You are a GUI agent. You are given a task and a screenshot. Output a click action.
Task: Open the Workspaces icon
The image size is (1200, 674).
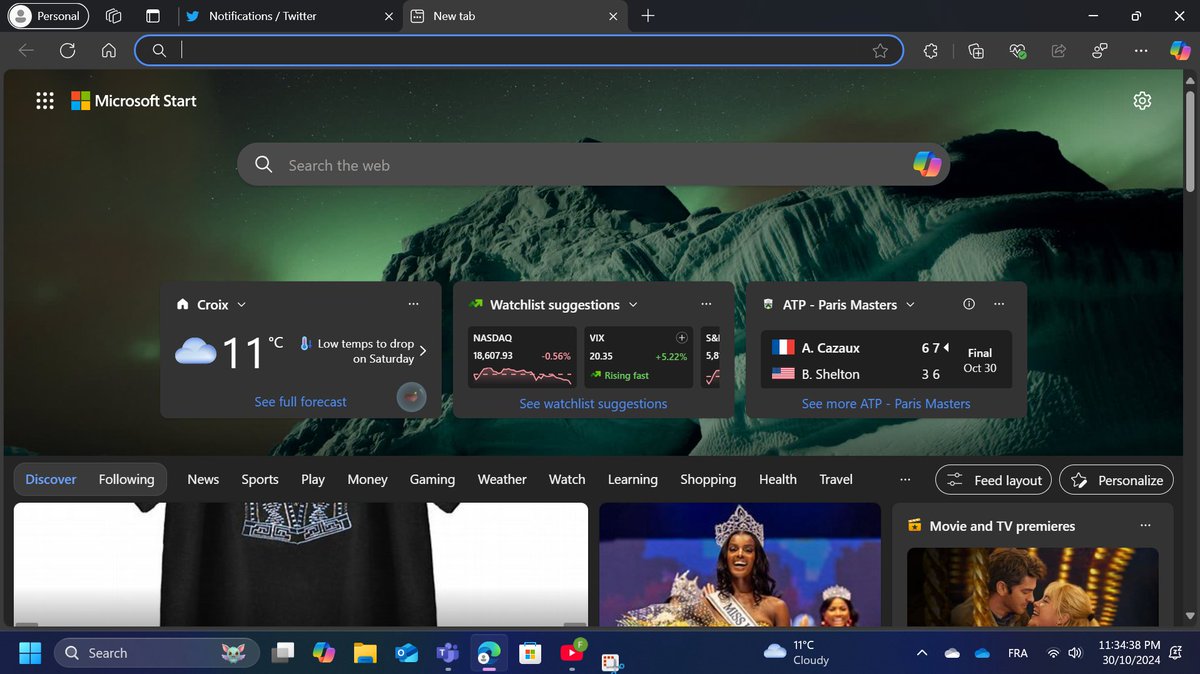[x=114, y=16]
